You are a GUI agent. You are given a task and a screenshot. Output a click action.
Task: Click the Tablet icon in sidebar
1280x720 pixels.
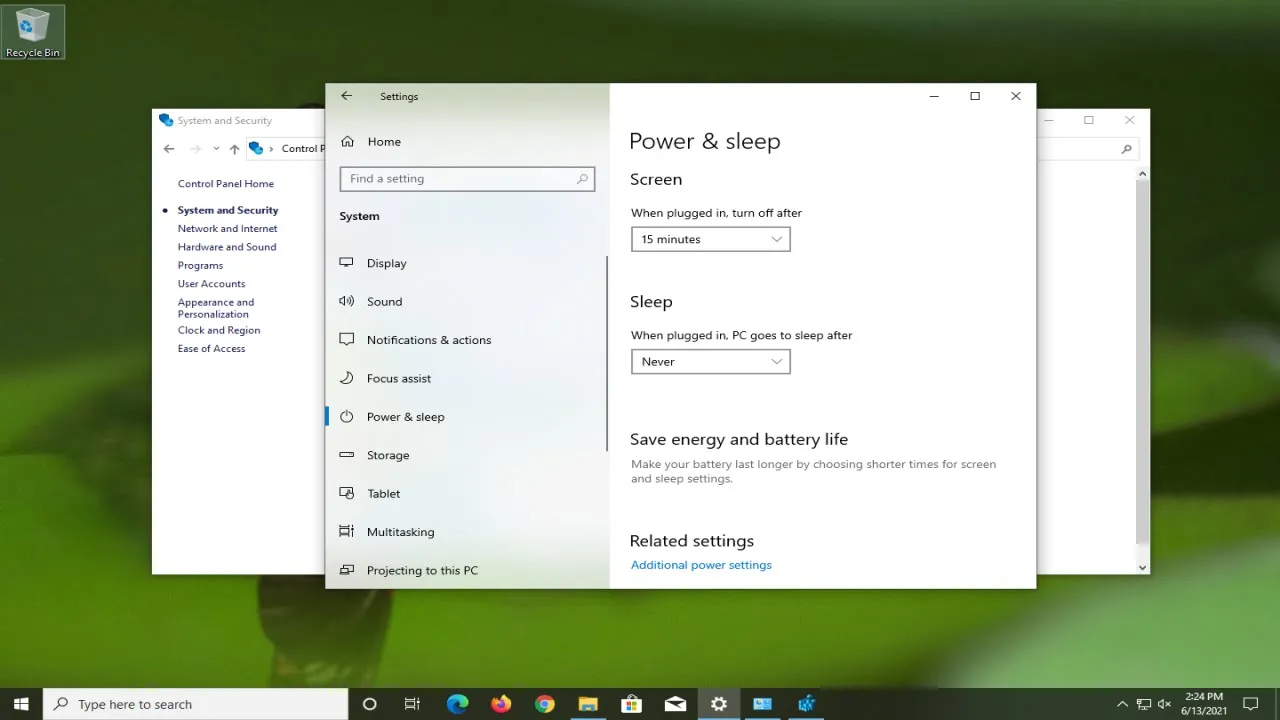(347, 493)
